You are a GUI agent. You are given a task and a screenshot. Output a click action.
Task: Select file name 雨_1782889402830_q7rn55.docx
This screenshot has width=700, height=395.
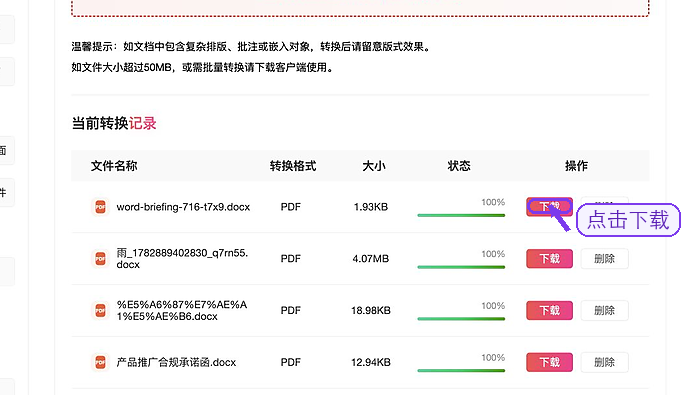[x=182, y=259]
